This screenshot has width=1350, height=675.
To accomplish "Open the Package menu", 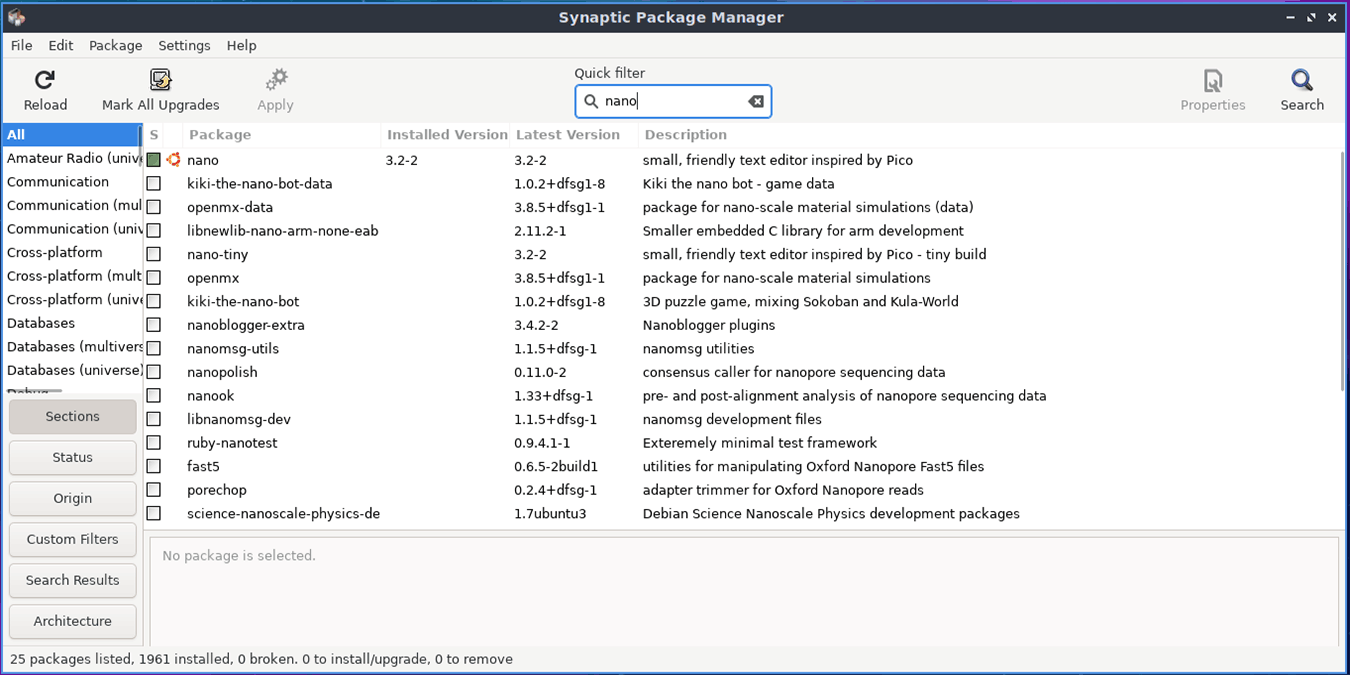I will click(x=115, y=45).
